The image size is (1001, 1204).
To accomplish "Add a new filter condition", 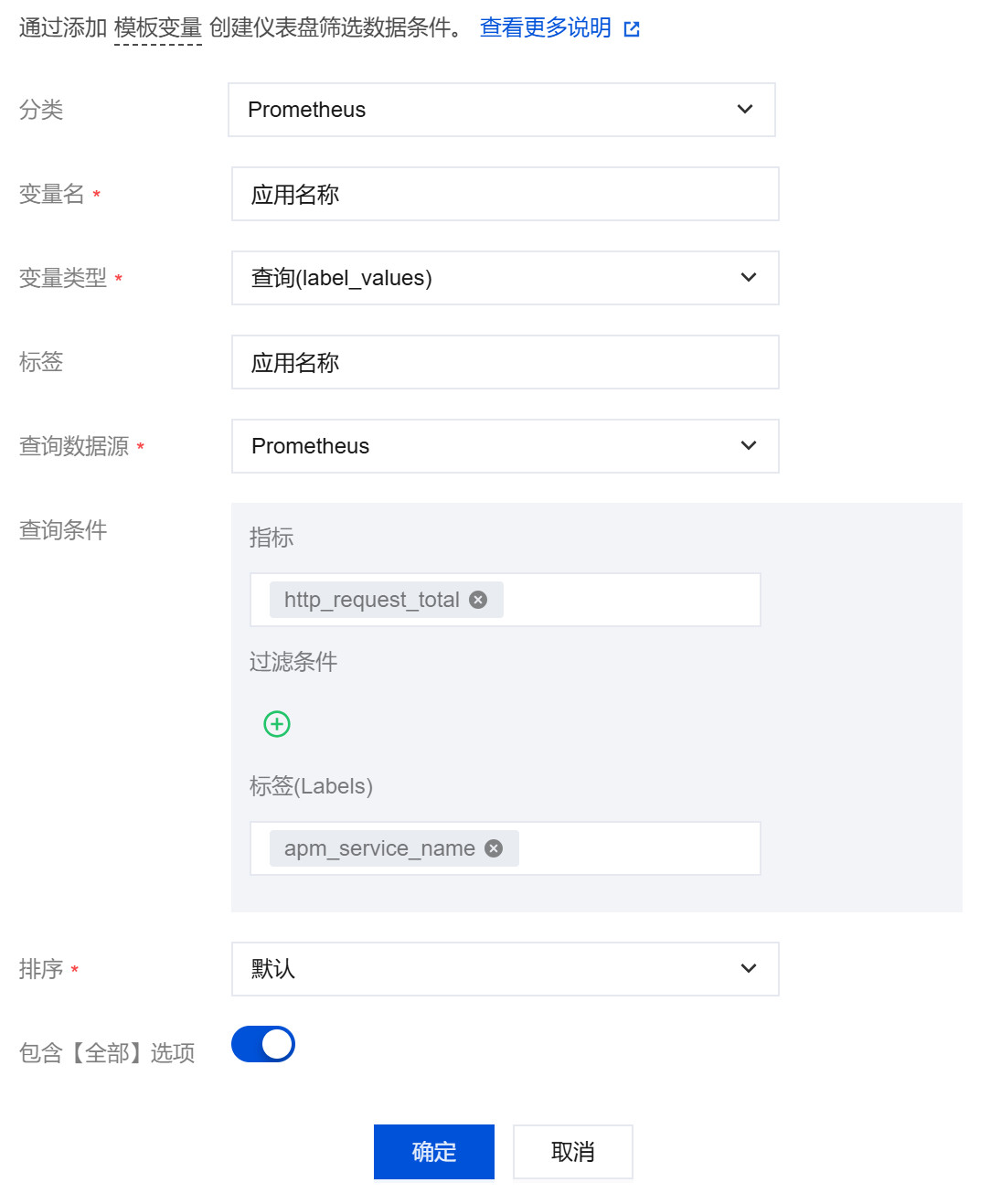I will (277, 724).
